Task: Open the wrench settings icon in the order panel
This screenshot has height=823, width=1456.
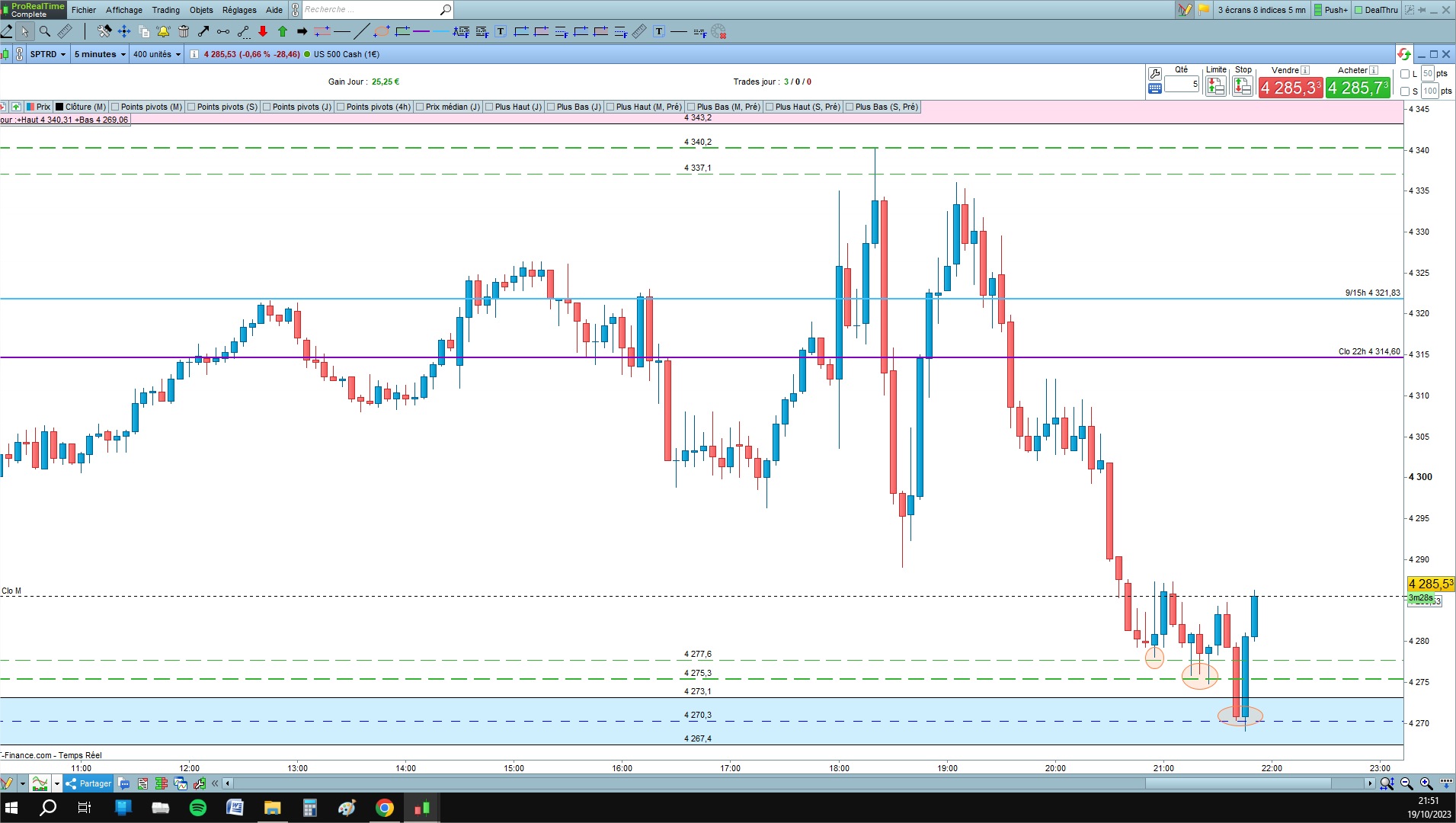Action: 1155,74
